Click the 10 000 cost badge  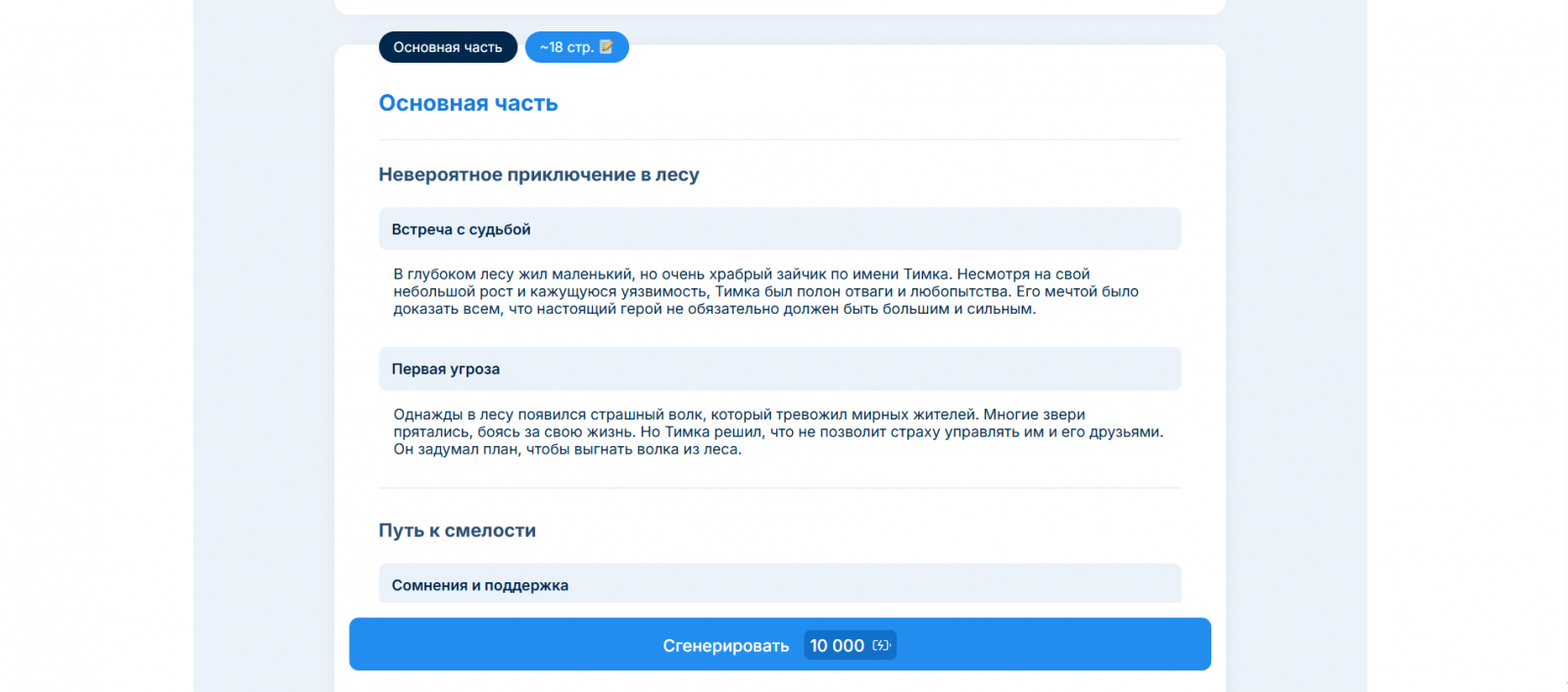point(851,645)
